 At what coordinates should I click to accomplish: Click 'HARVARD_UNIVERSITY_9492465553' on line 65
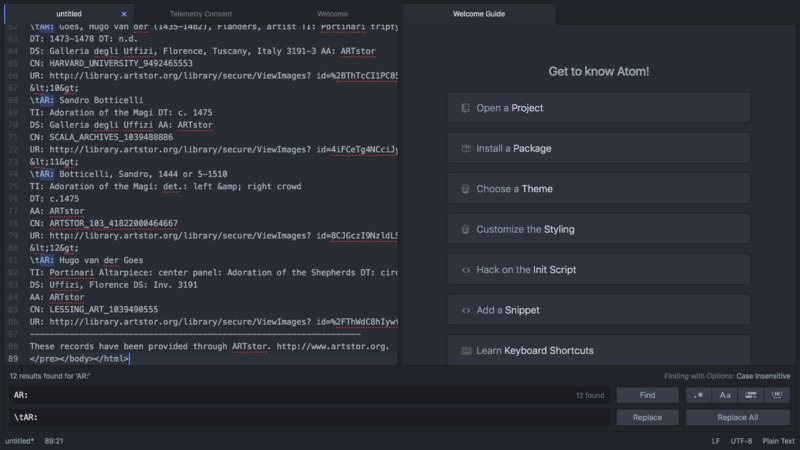coord(121,63)
